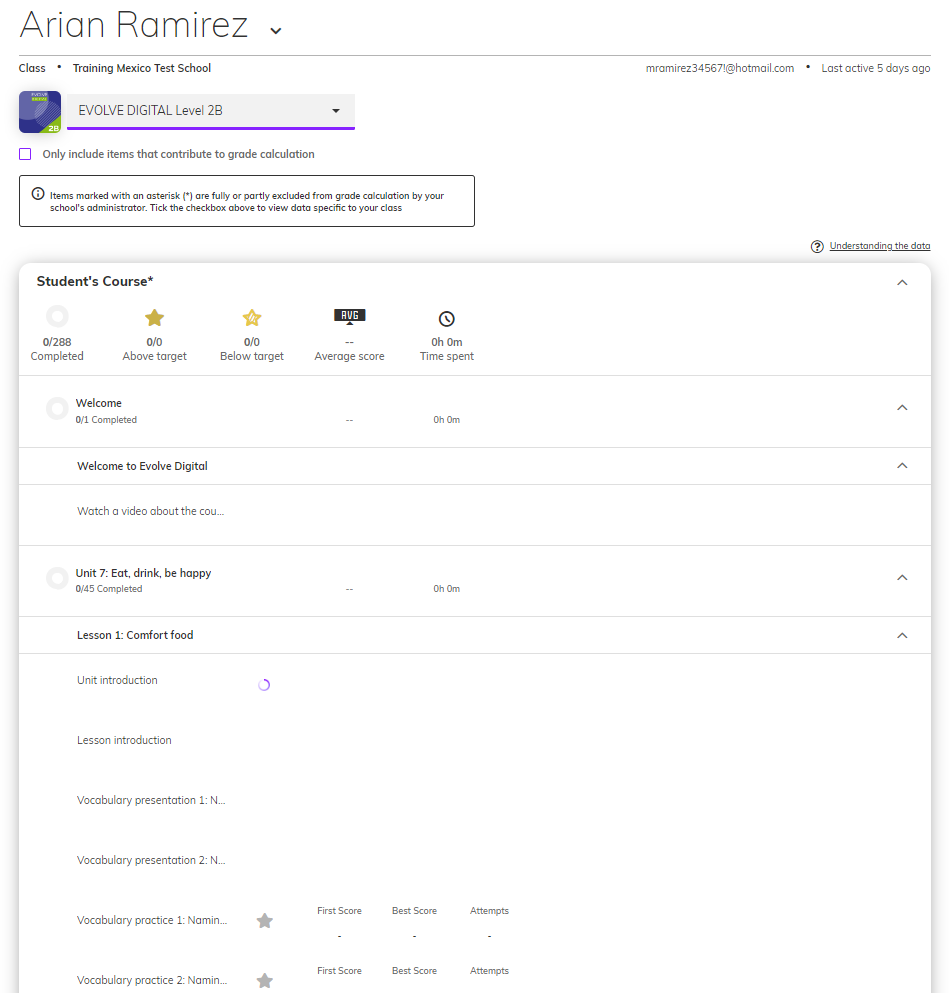This screenshot has width=949, height=993.
Task: Select Vocabulary presentation 1 item
Action: pos(151,800)
